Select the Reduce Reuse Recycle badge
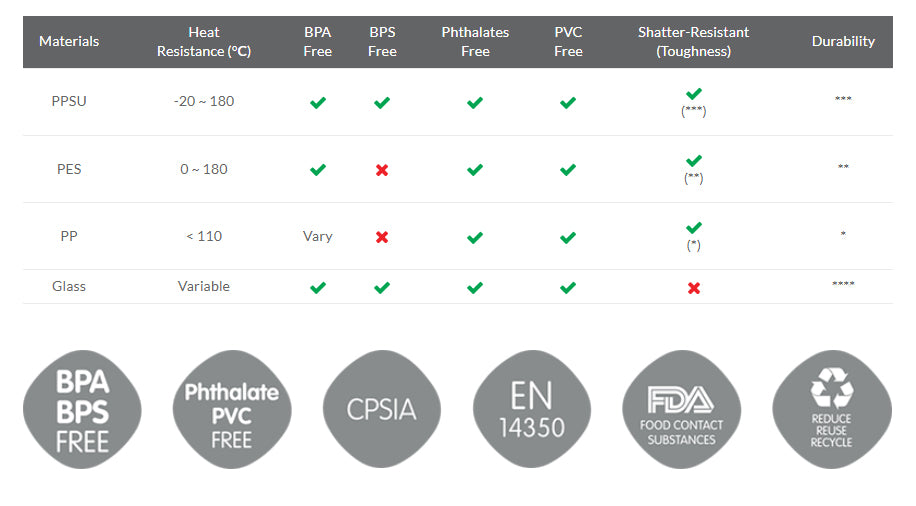Image resolution: width=916 pixels, height=506 pixels. [832, 410]
